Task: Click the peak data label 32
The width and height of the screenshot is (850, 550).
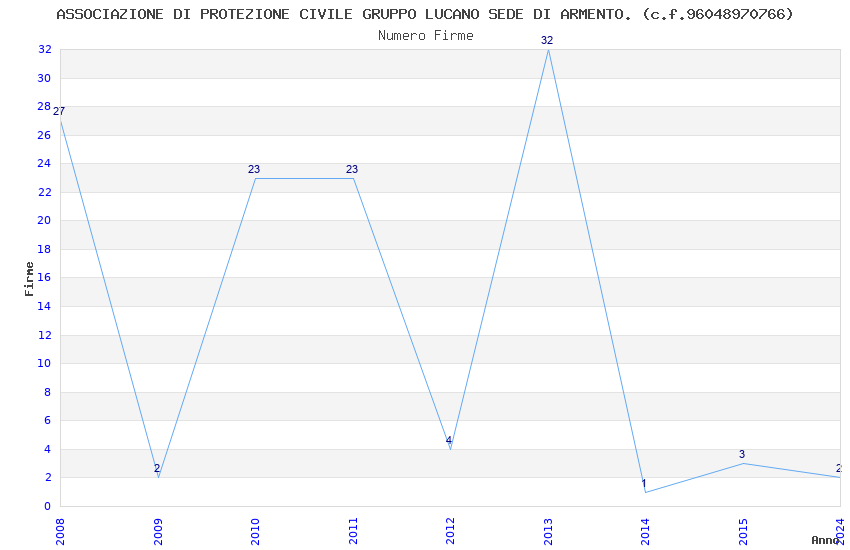Action: click(x=547, y=40)
